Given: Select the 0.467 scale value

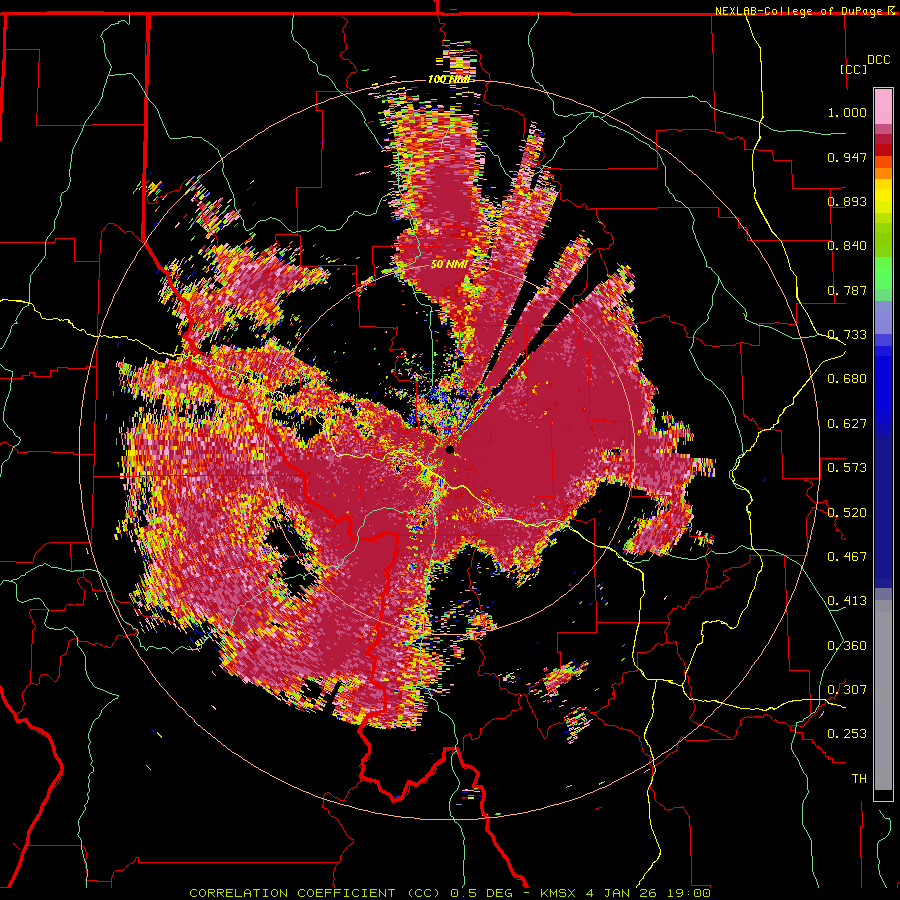Looking at the screenshot, I should coord(847,556).
